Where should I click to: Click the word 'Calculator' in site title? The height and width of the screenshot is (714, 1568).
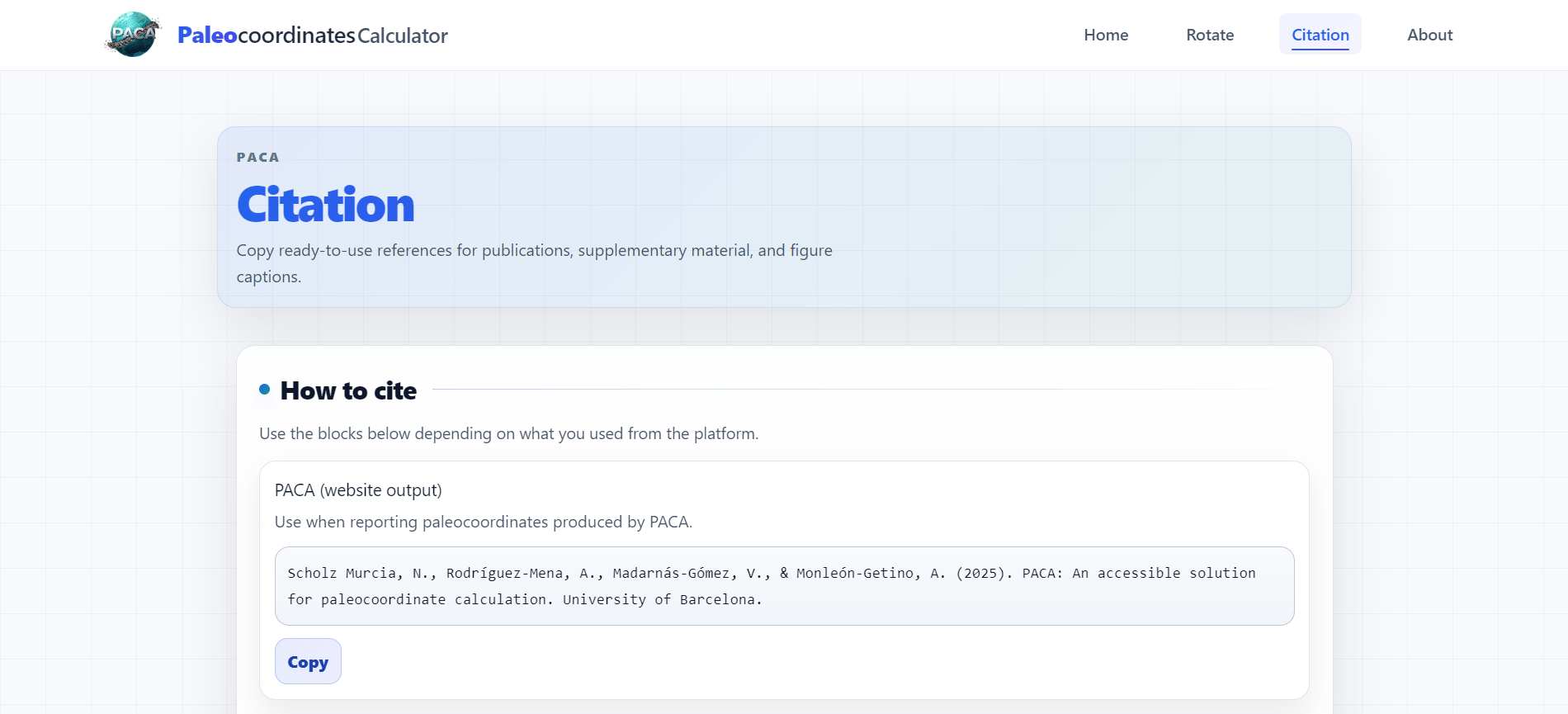(x=403, y=35)
